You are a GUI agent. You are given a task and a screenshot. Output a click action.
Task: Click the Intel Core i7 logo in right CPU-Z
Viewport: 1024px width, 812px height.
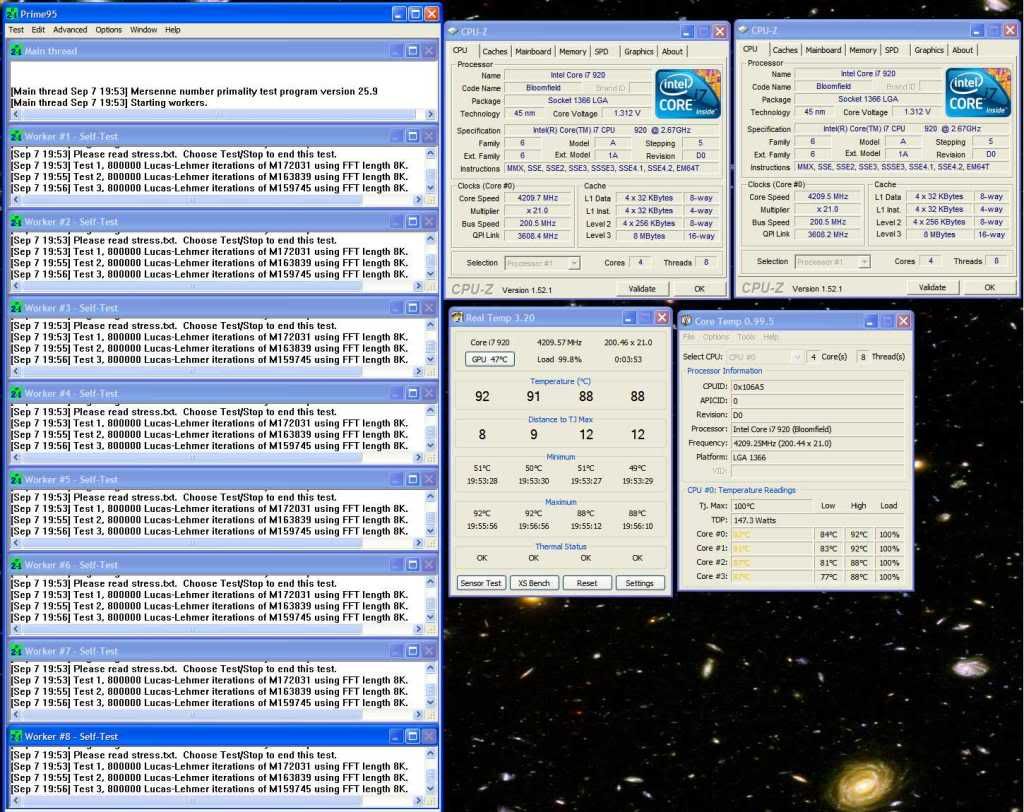point(978,92)
